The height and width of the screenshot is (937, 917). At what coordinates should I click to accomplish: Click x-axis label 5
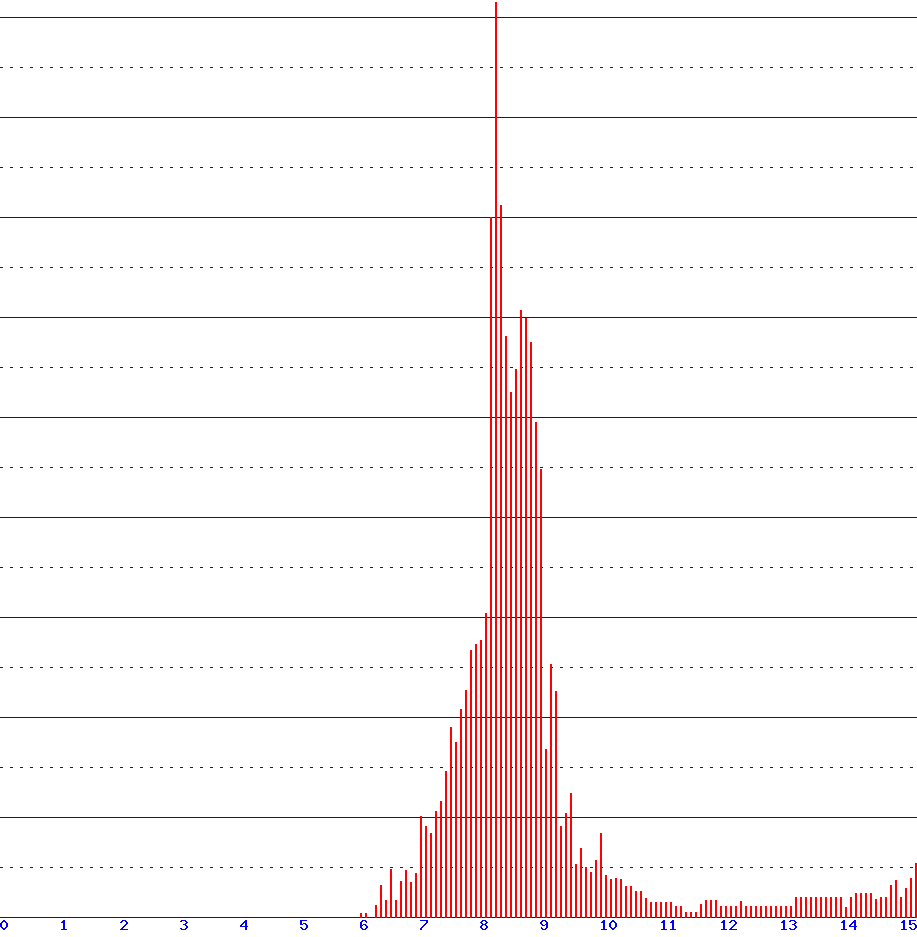(303, 926)
